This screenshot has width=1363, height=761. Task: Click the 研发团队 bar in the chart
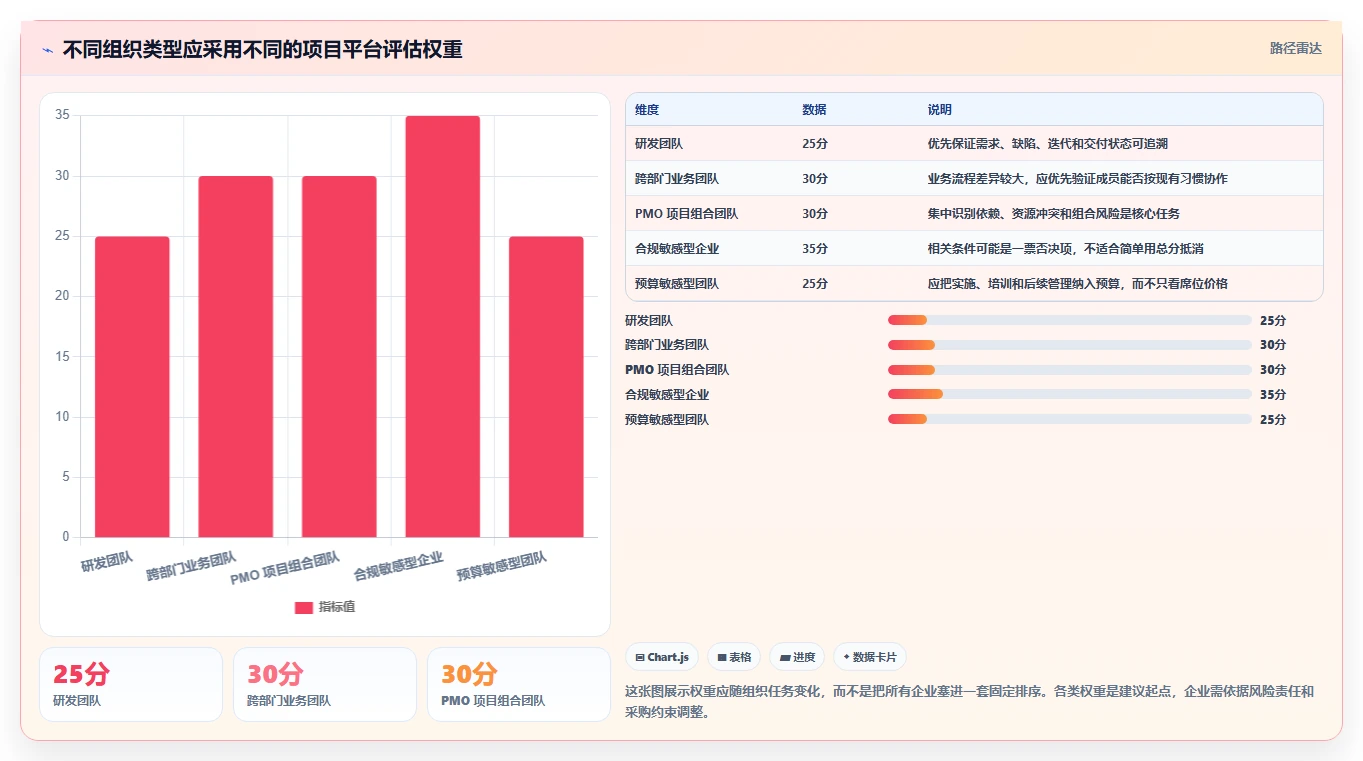click(132, 387)
